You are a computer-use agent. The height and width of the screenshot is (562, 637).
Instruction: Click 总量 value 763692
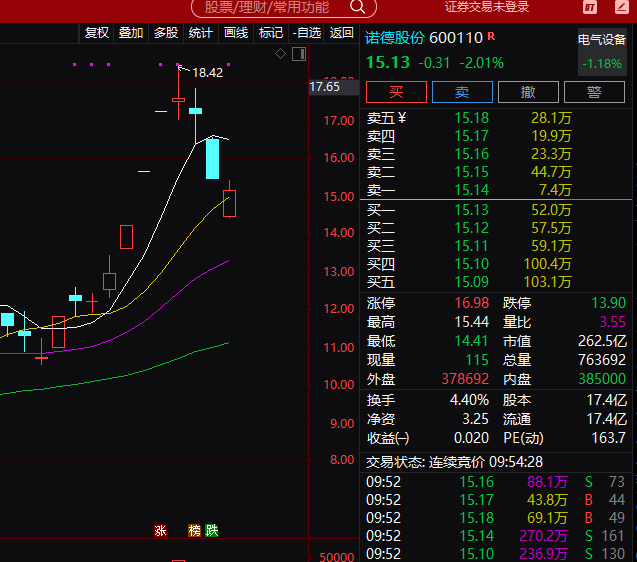tap(602, 360)
